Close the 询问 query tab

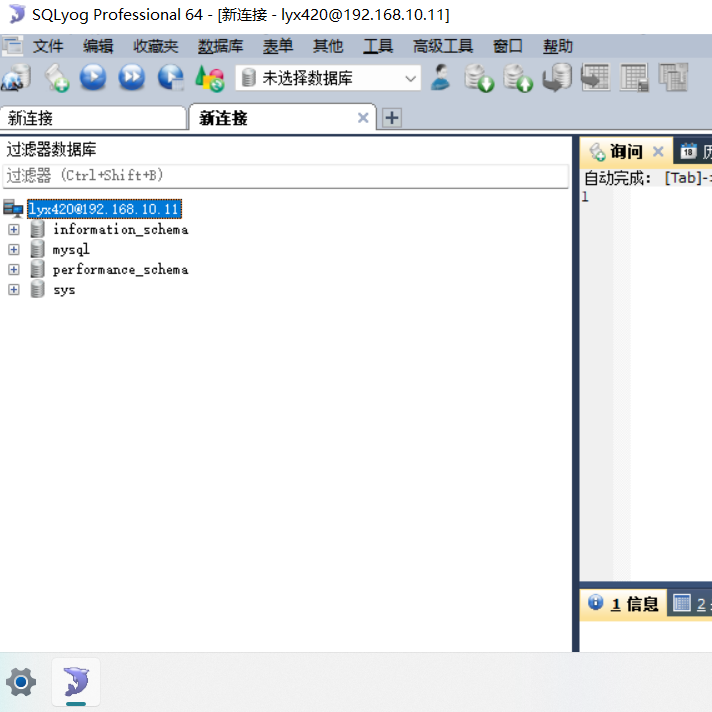point(658,151)
